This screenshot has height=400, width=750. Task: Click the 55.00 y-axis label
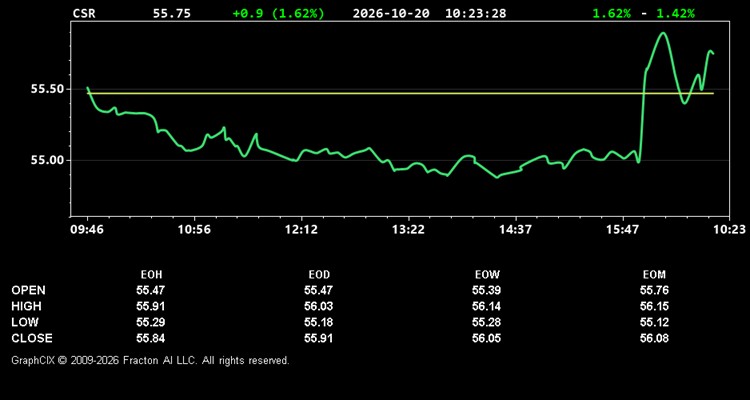point(47,161)
